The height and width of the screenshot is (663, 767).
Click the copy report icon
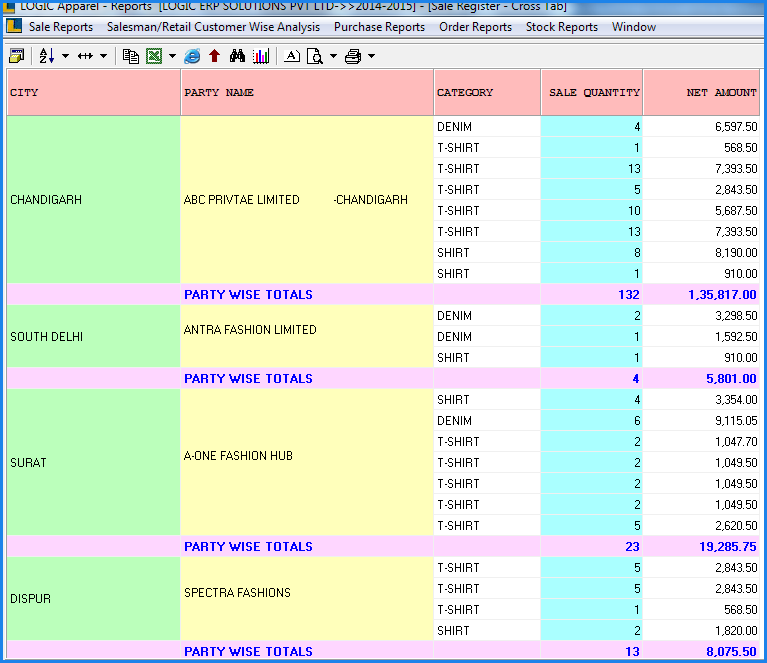pos(131,56)
